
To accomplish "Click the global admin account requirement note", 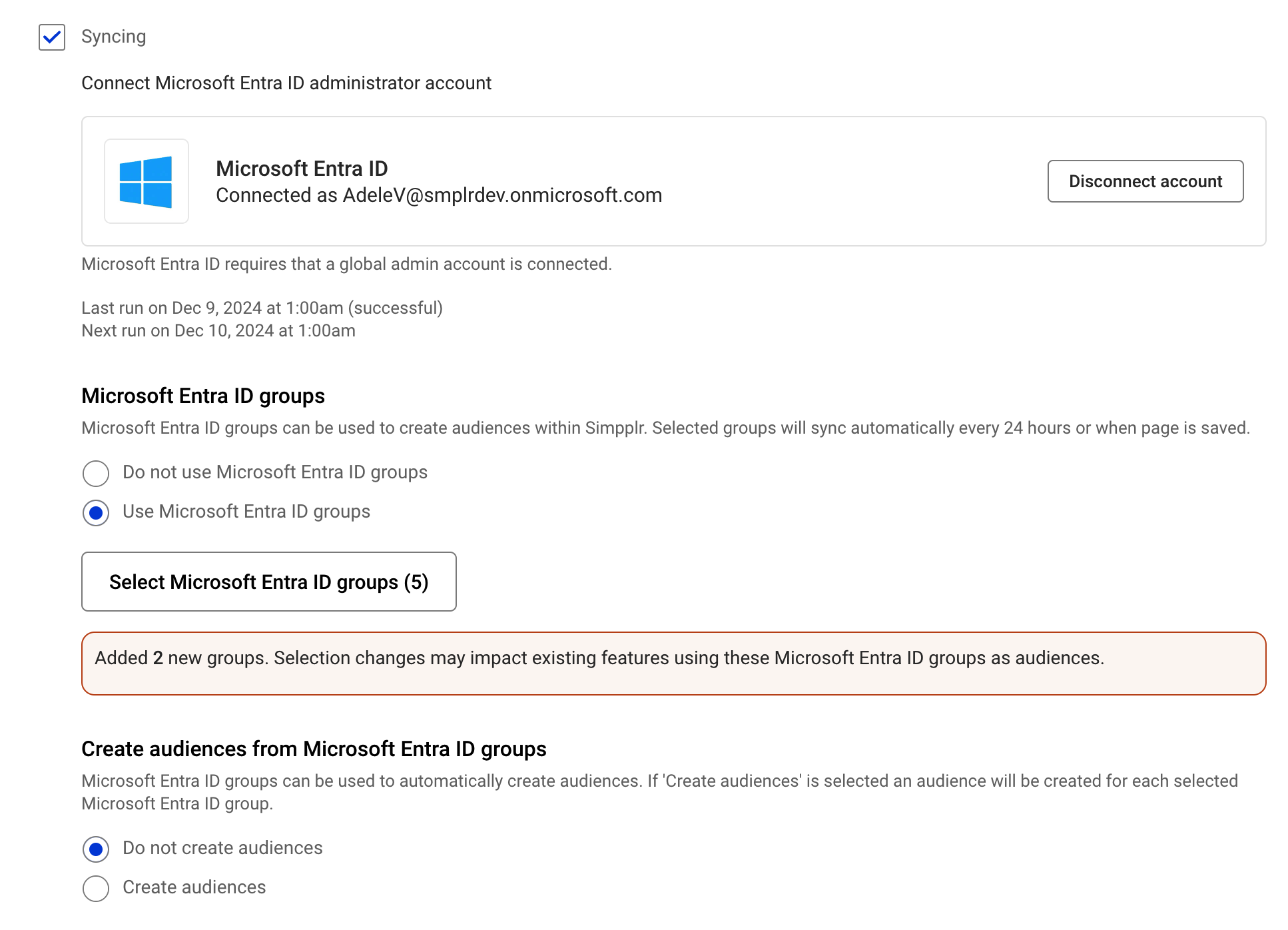I will [x=346, y=264].
